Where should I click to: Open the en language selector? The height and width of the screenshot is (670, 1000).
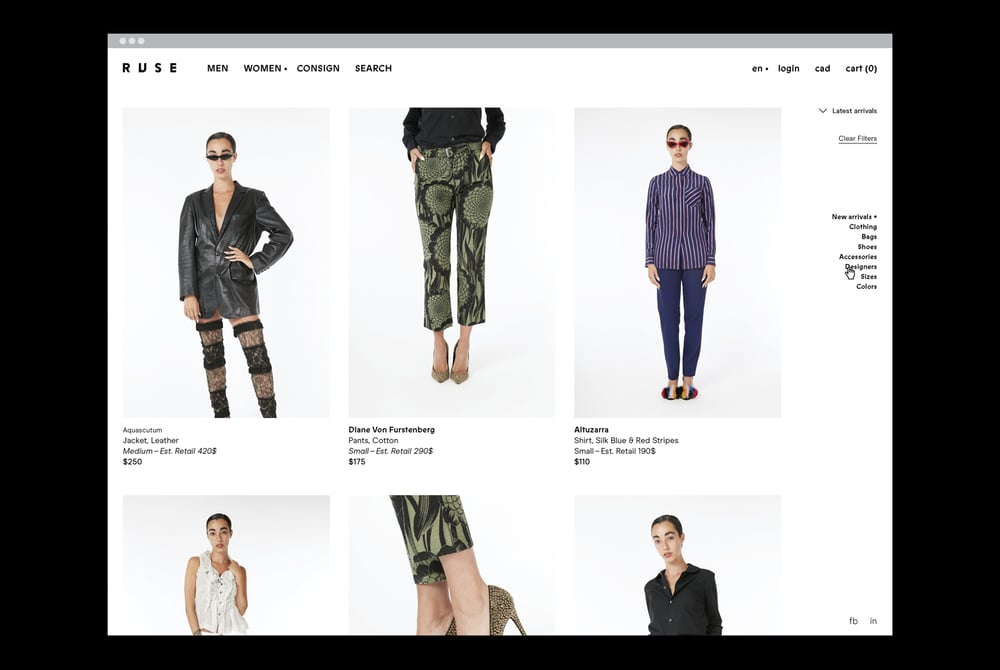[760, 68]
